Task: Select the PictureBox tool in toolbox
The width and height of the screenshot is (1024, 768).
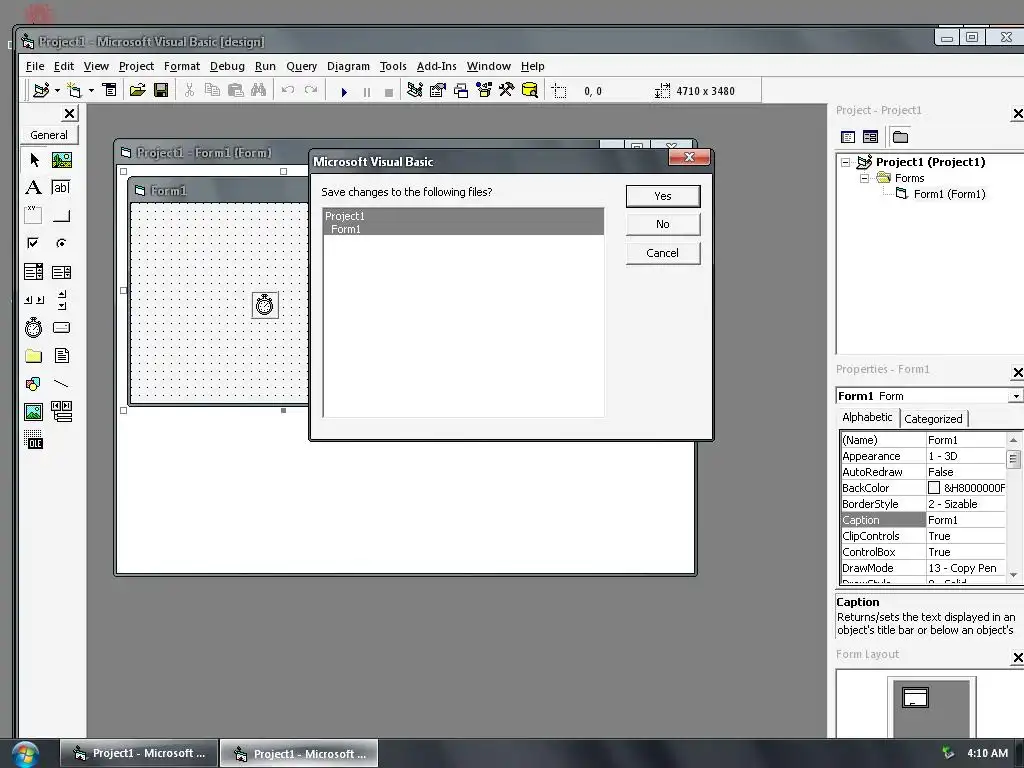Action: (62, 160)
